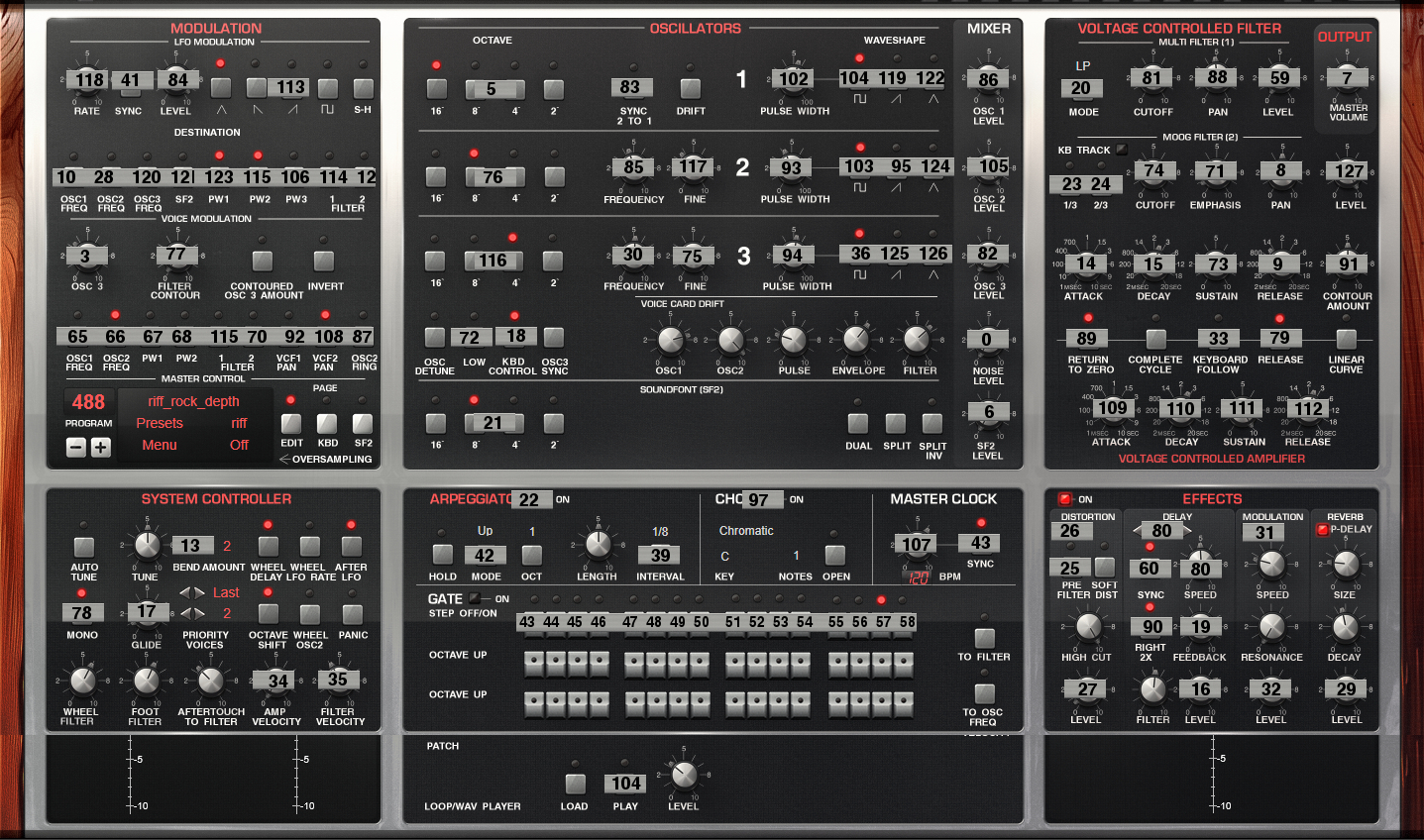Enable SYNC 2 TO 1 on the oscillators
The height and width of the screenshot is (840, 1424).
631,87
